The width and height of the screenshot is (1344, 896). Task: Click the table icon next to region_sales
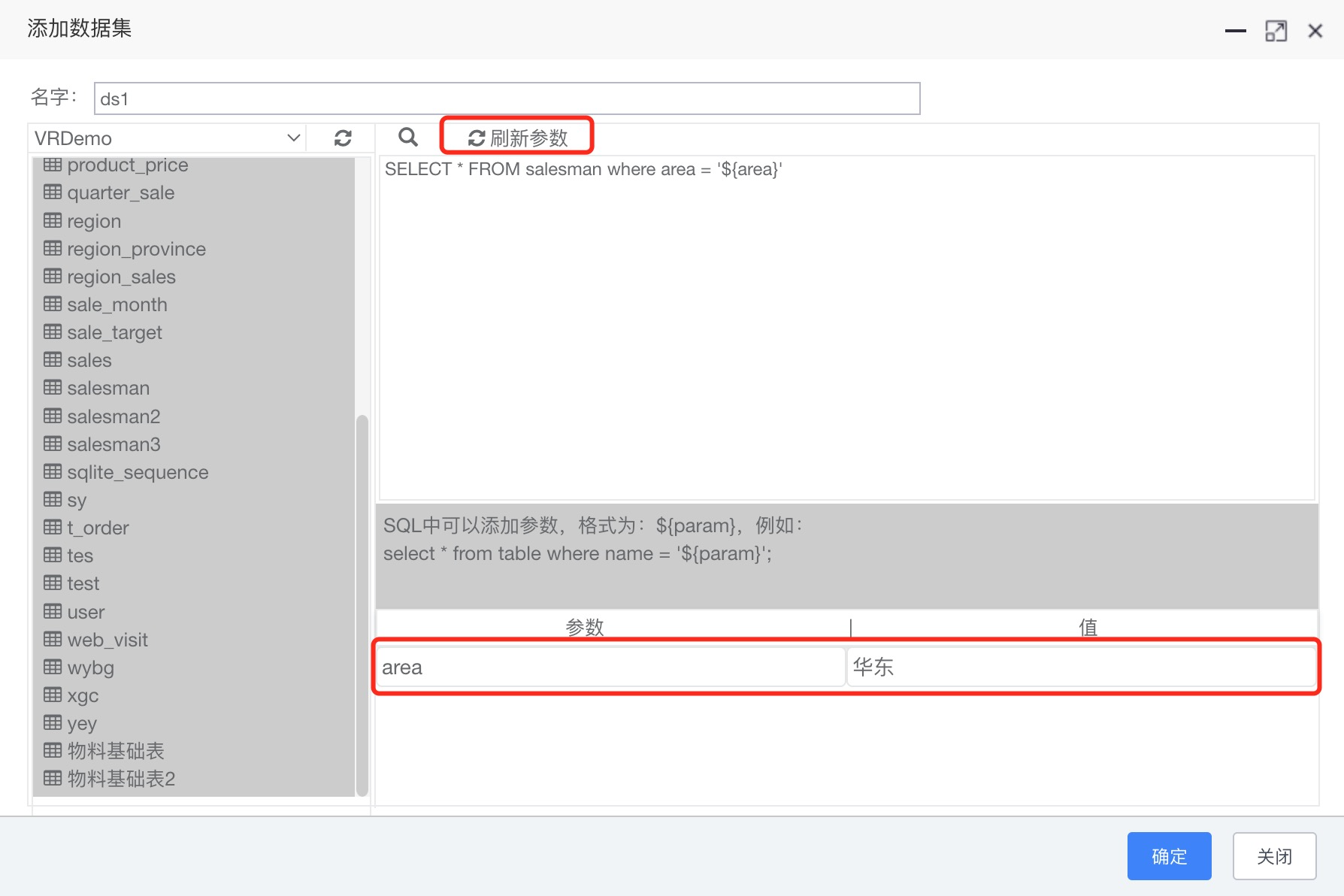click(x=53, y=277)
